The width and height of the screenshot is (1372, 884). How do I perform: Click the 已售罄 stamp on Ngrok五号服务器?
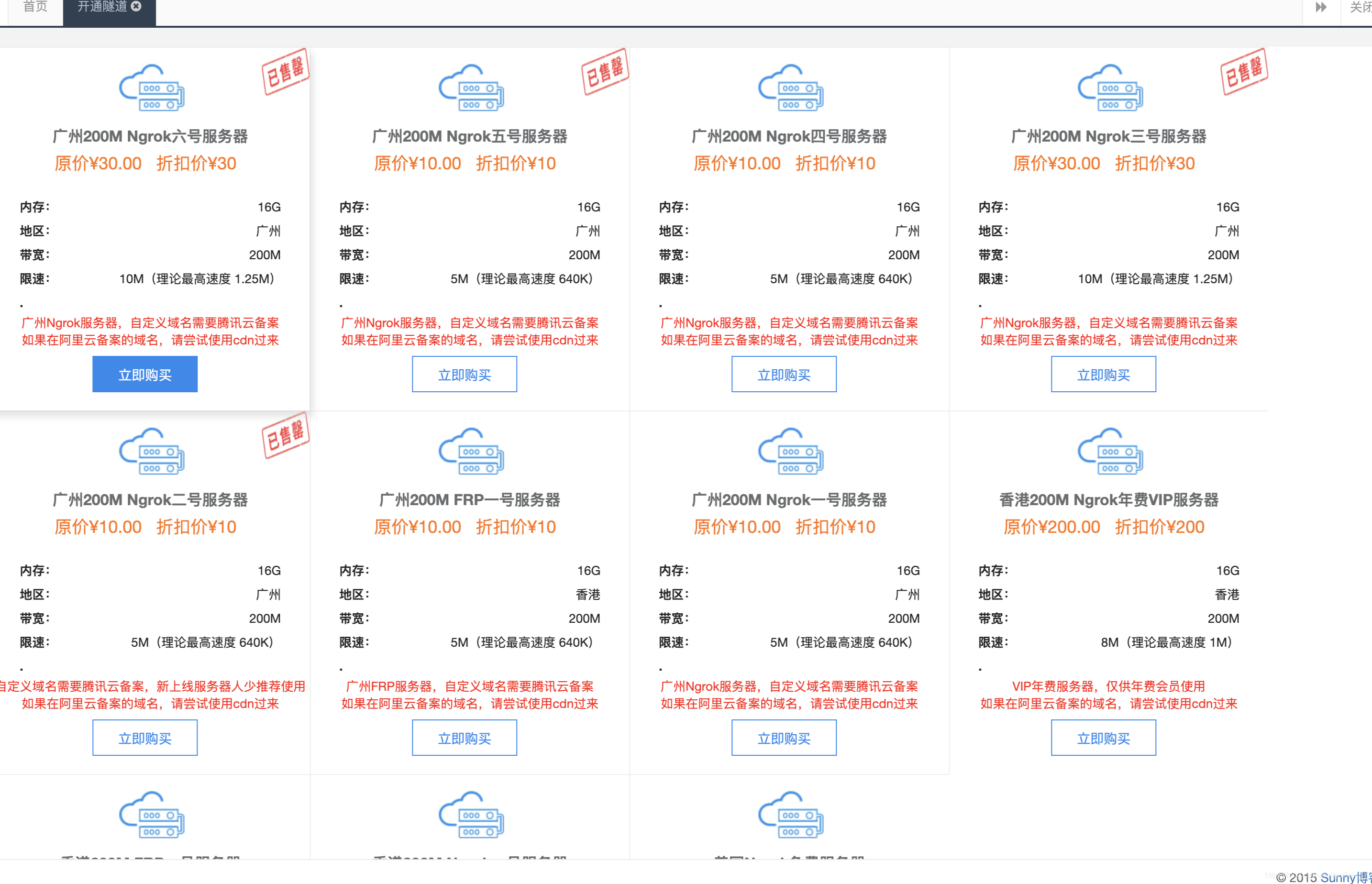[605, 72]
